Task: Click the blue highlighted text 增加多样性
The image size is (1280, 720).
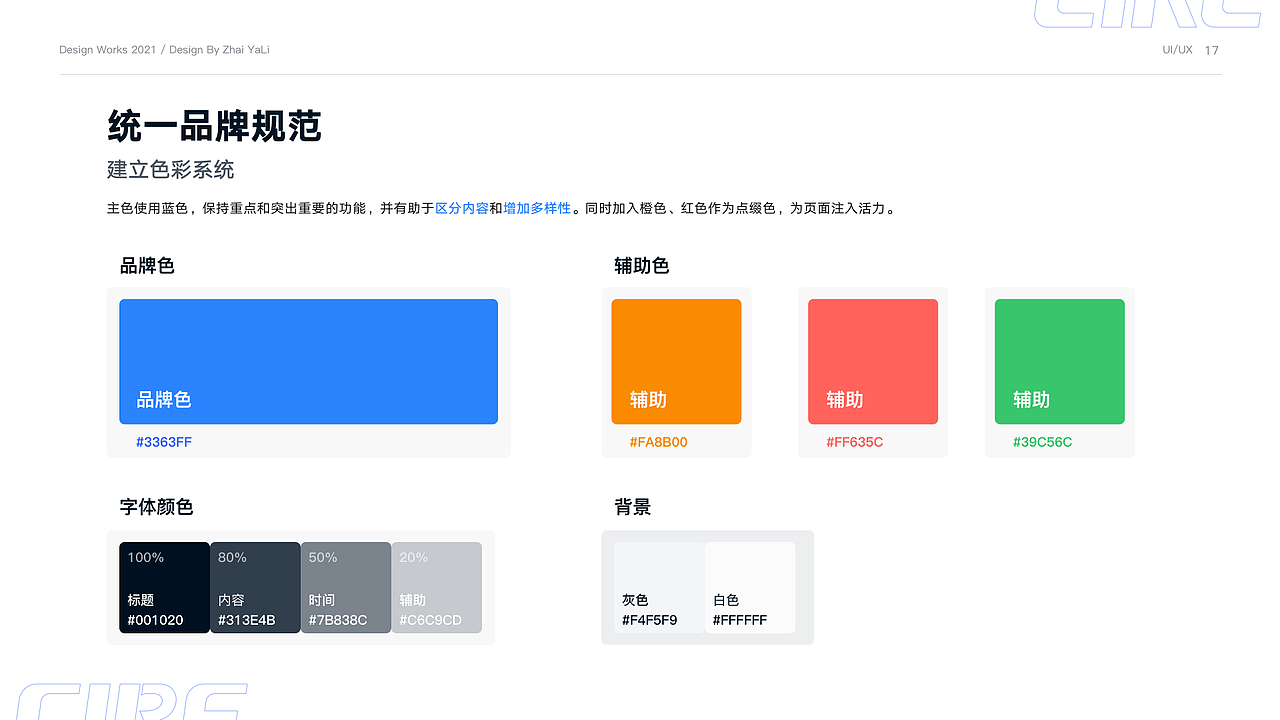Action: click(537, 208)
